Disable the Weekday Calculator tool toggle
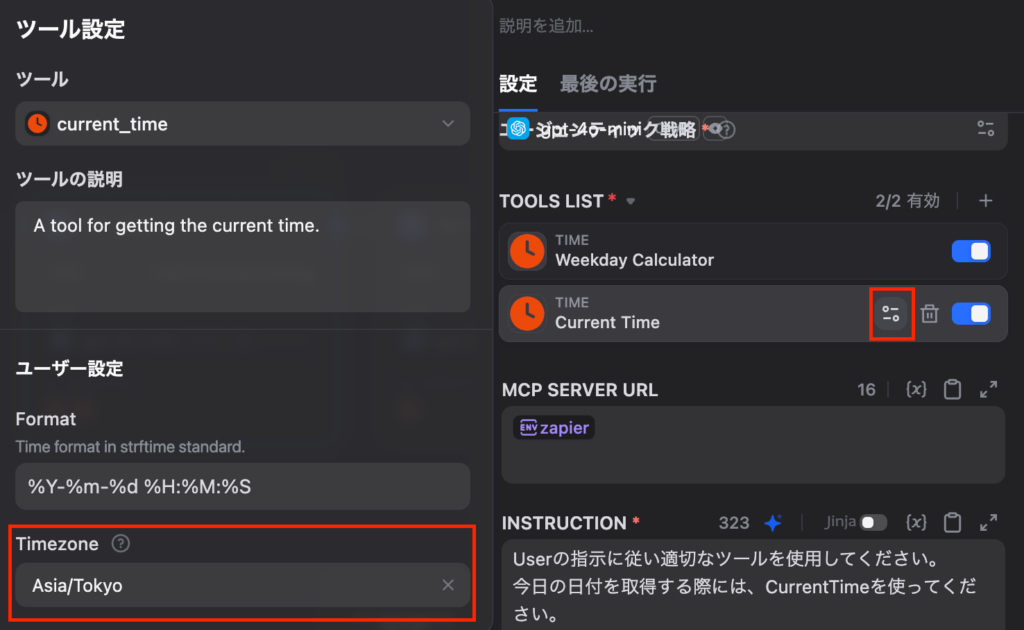This screenshot has width=1024, height=630. [x=971, y=251]
